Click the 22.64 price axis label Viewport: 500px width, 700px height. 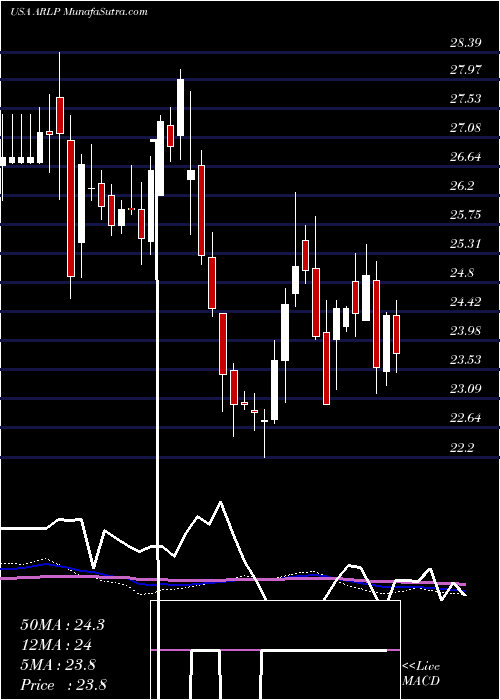466,418
